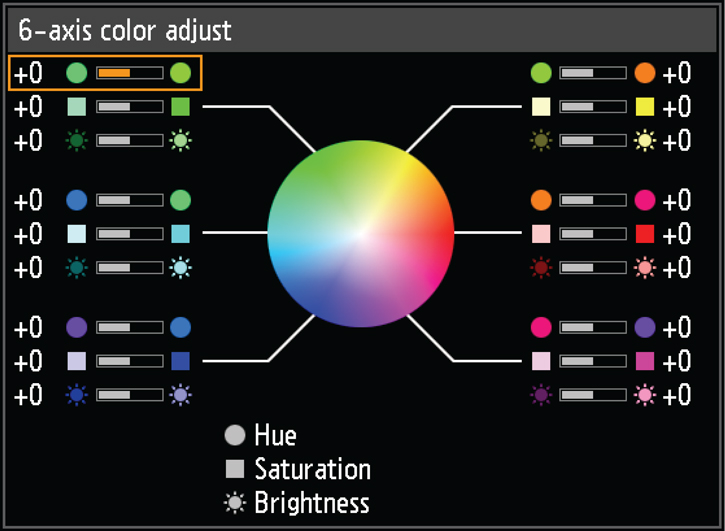Select the slider beside the dark red sun
The image size is (725, 531).
pos(592,268)
